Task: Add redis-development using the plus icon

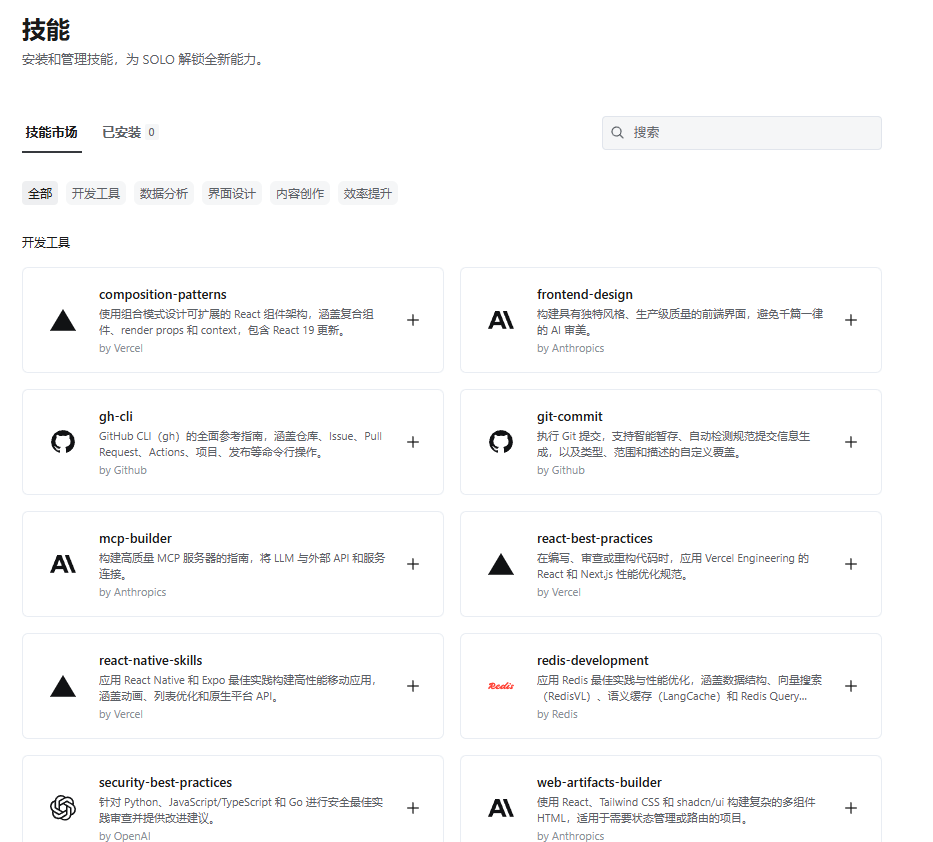Action: 851,686
